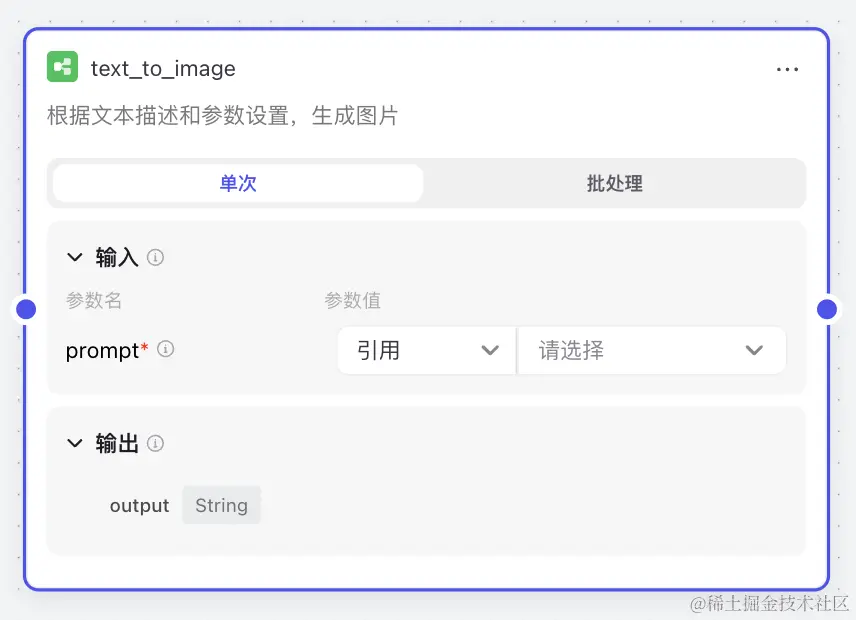Click the text_to_image node title

tap(163, 69)
